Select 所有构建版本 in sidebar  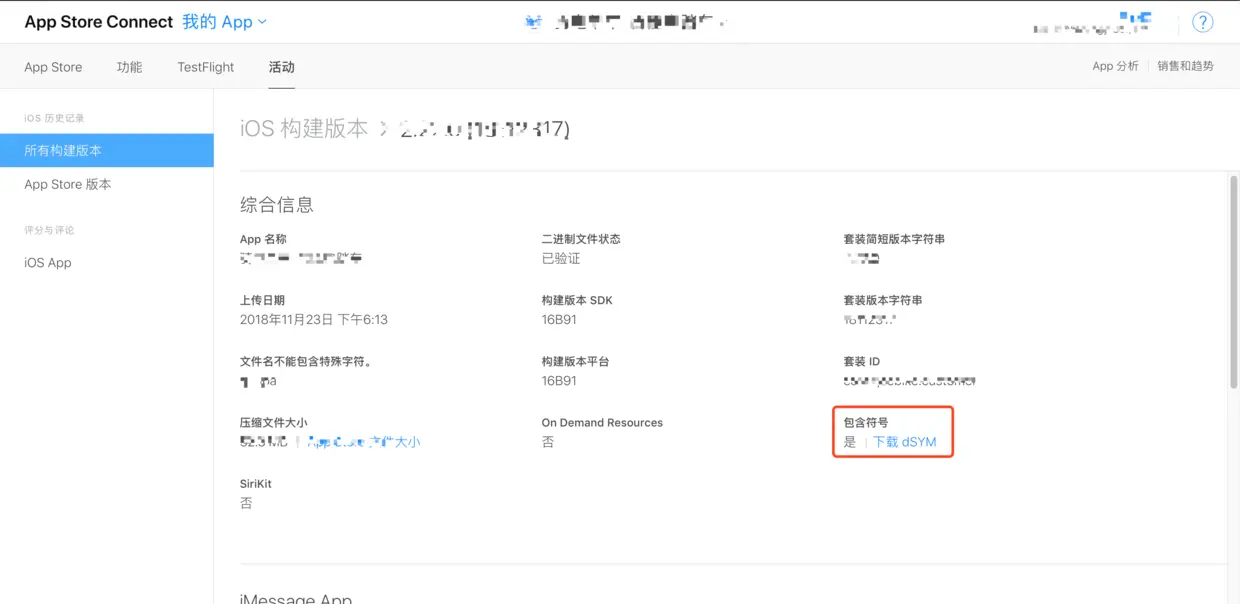click(106, 150)
